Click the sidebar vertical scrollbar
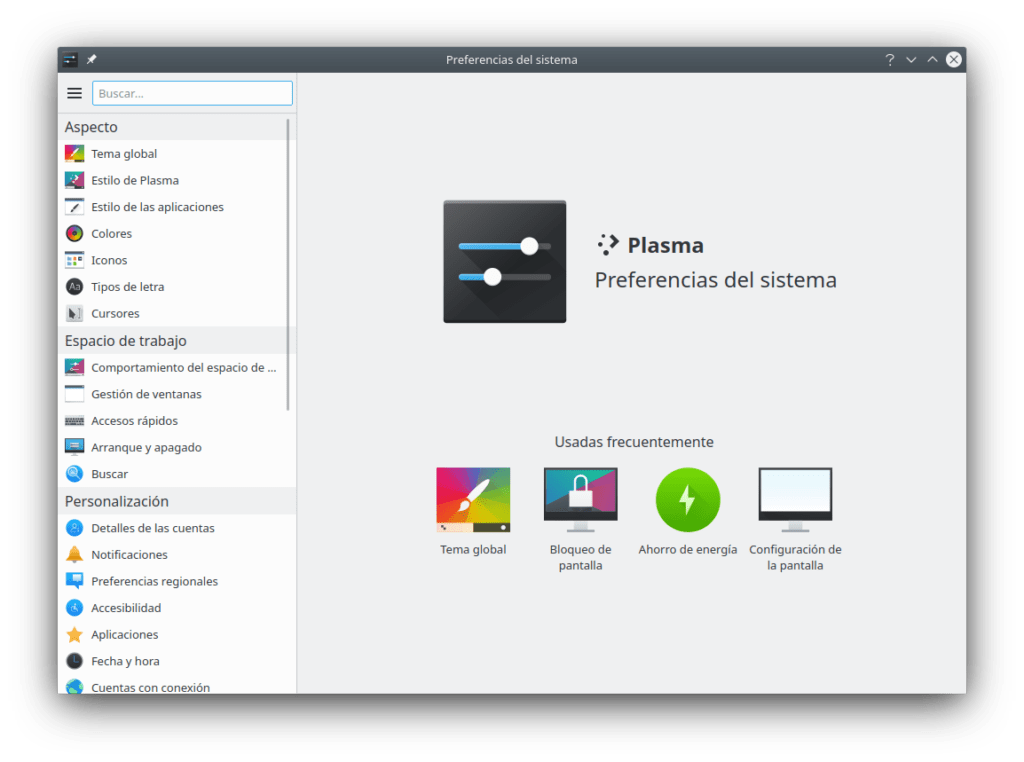This screenshot has width=1024, height=762. [289, 265]
